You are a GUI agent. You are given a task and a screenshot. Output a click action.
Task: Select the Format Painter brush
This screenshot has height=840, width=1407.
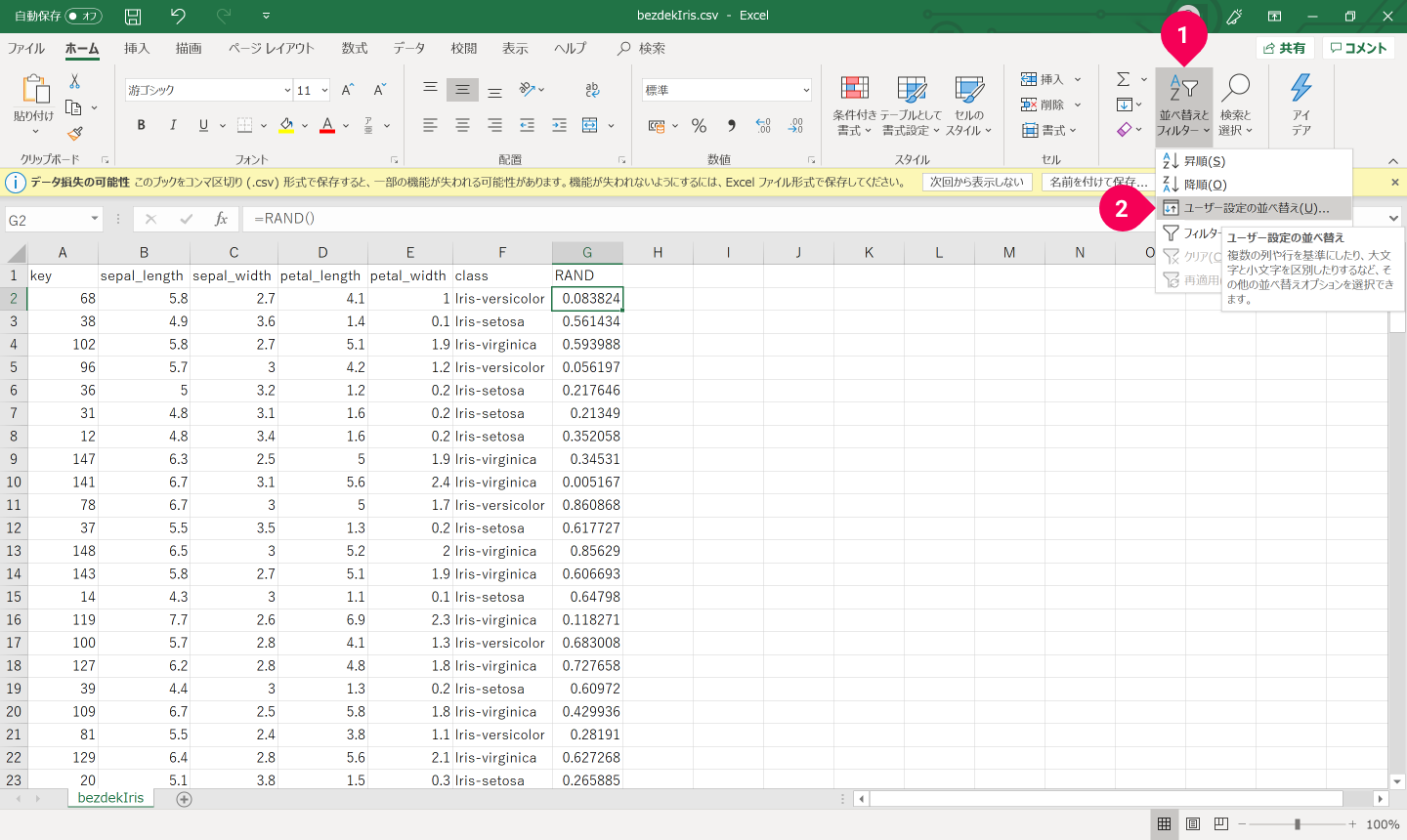click(x=74, y=133)
